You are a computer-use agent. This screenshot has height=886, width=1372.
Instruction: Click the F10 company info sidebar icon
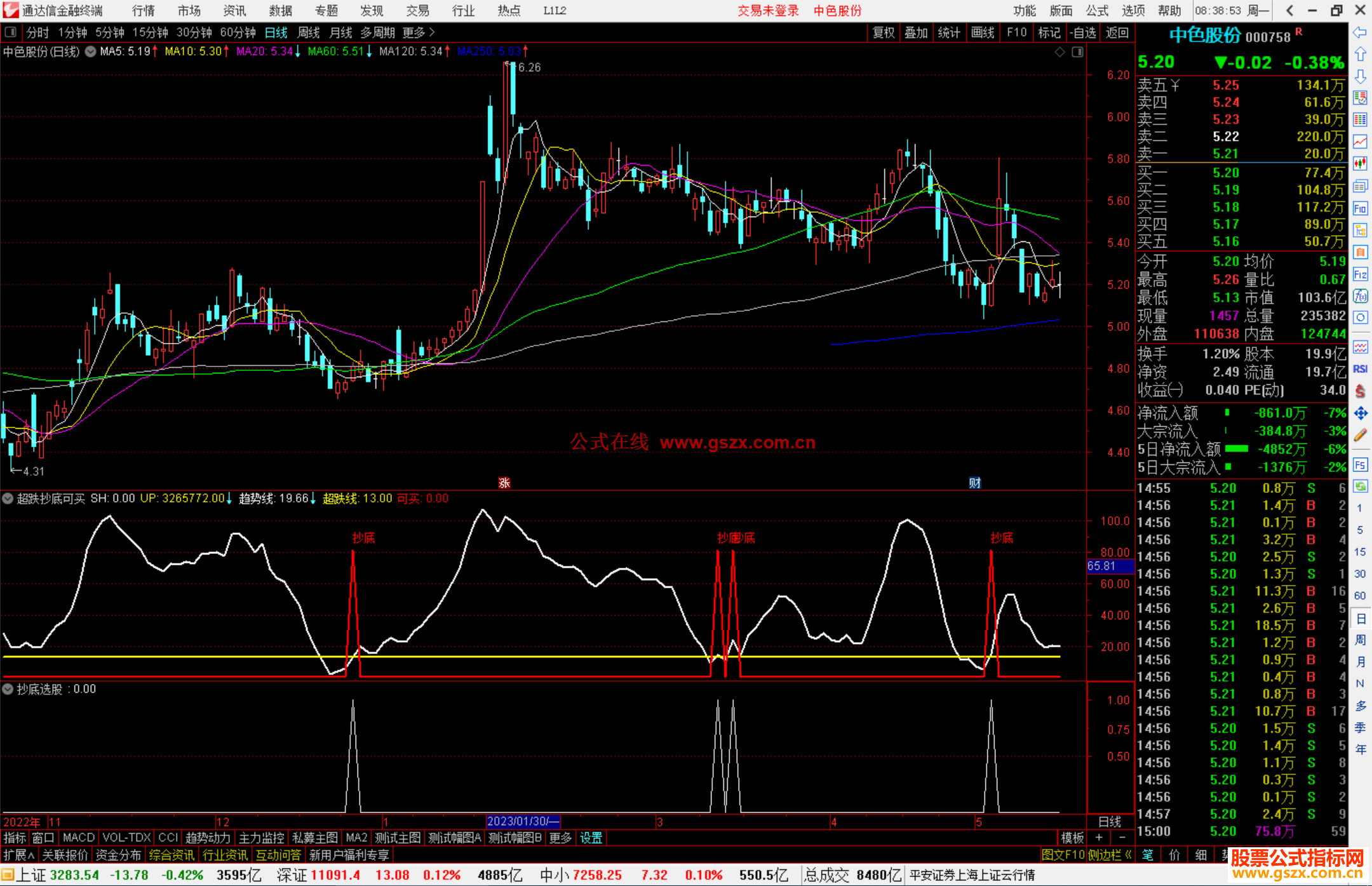click(1360, 208)
